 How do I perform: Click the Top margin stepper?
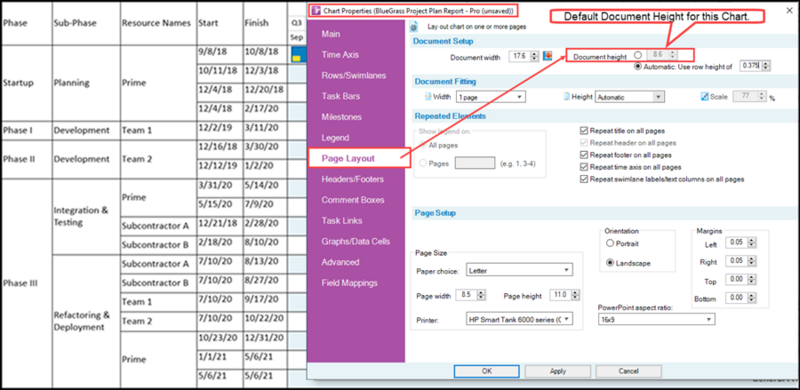752,281
